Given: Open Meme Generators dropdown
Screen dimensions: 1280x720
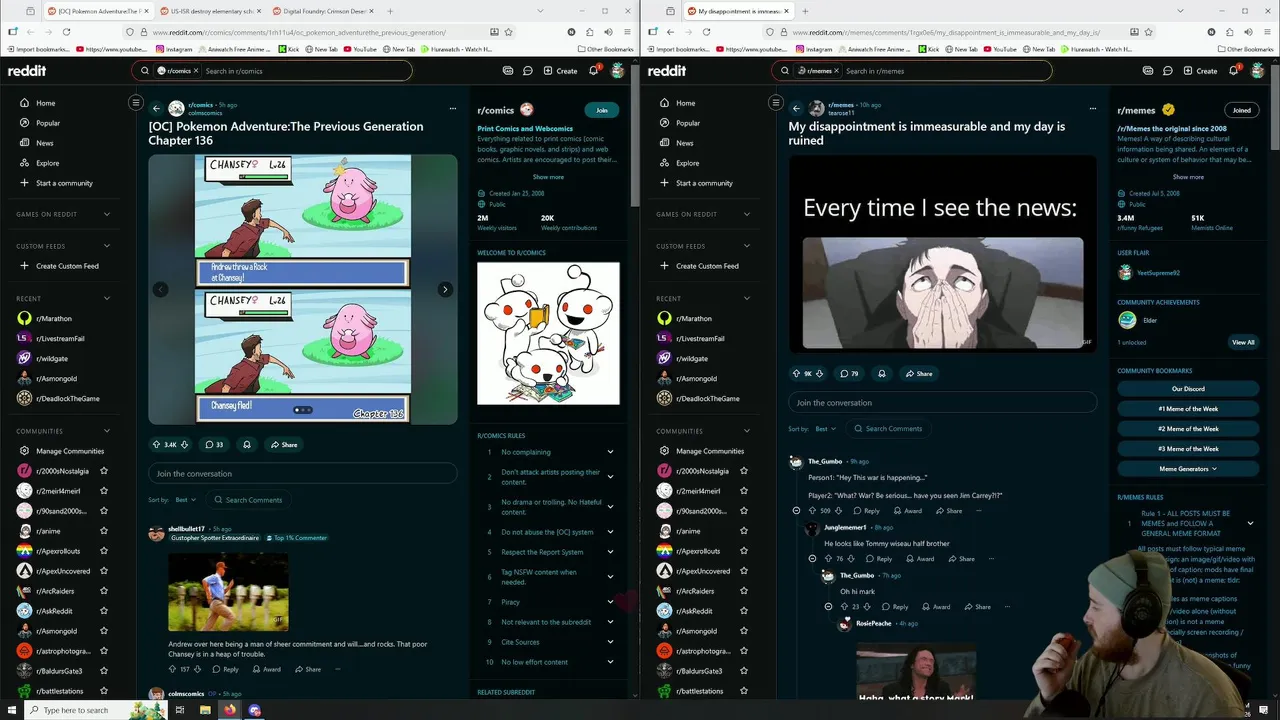Looking at the screenshot, I should (1188, 468).
